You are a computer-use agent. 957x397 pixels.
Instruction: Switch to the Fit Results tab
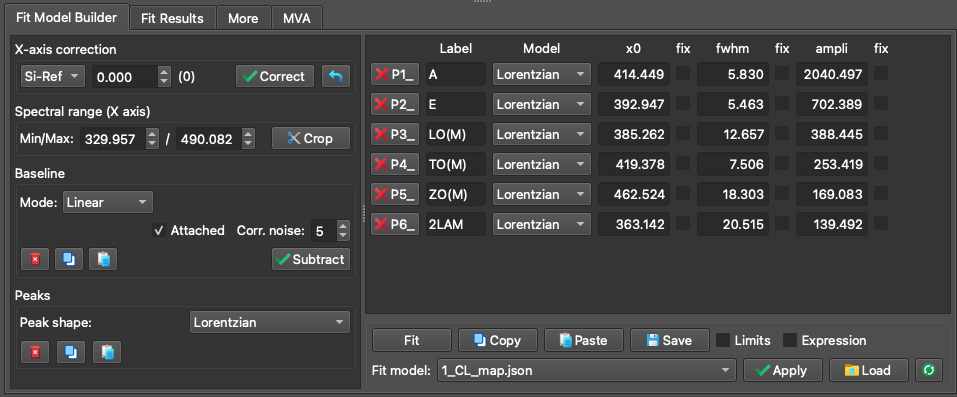point(172,18)
